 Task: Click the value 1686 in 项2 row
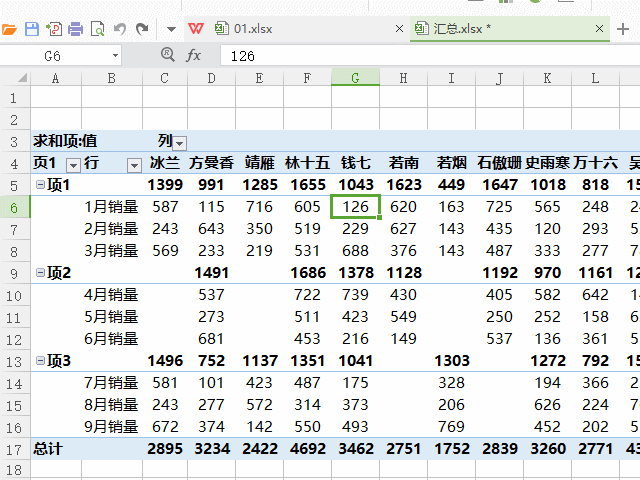tap(308, 273)
